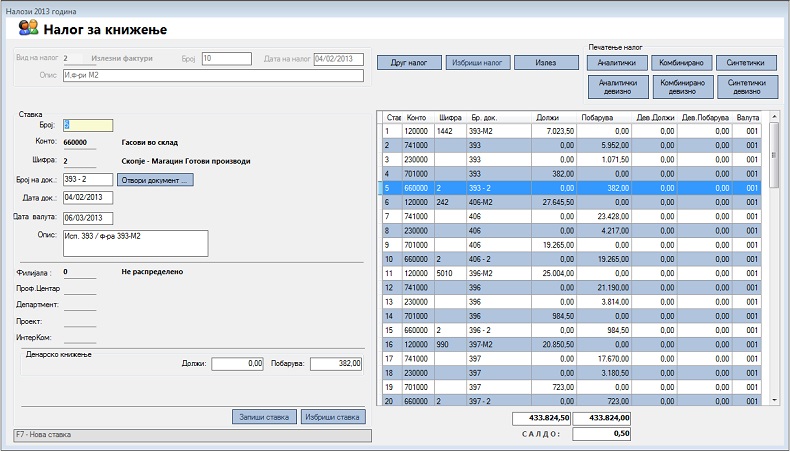Select row 10 with document 406 - 2

(571, 259)
